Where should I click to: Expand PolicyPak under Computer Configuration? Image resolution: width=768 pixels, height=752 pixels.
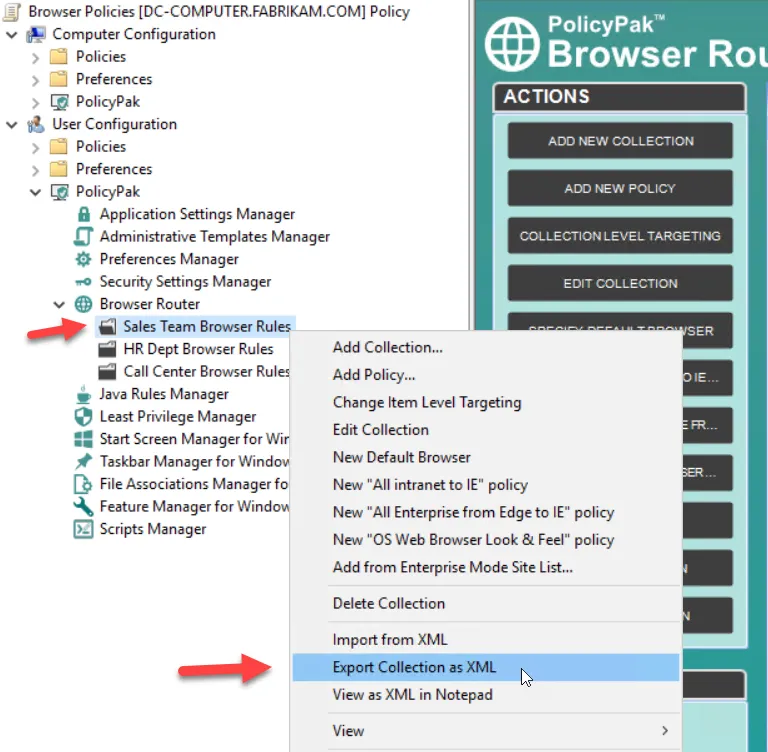coord(35,103)
